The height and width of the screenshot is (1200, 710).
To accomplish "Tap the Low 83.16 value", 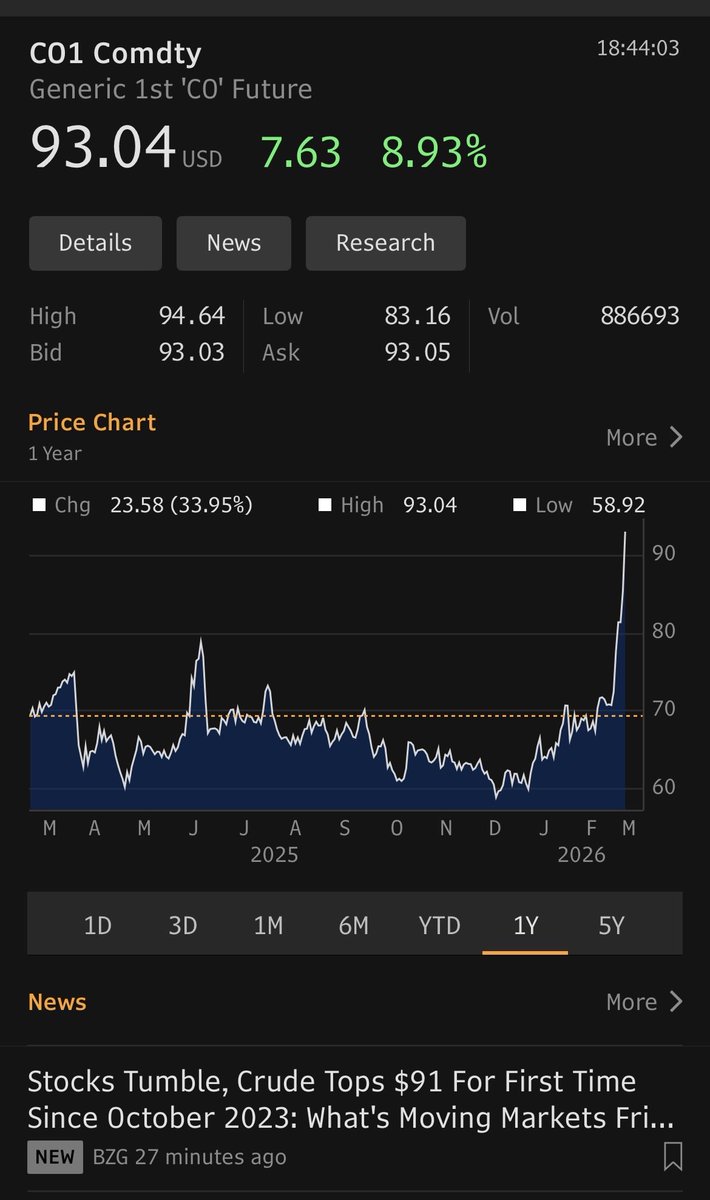I will (418, 316).
